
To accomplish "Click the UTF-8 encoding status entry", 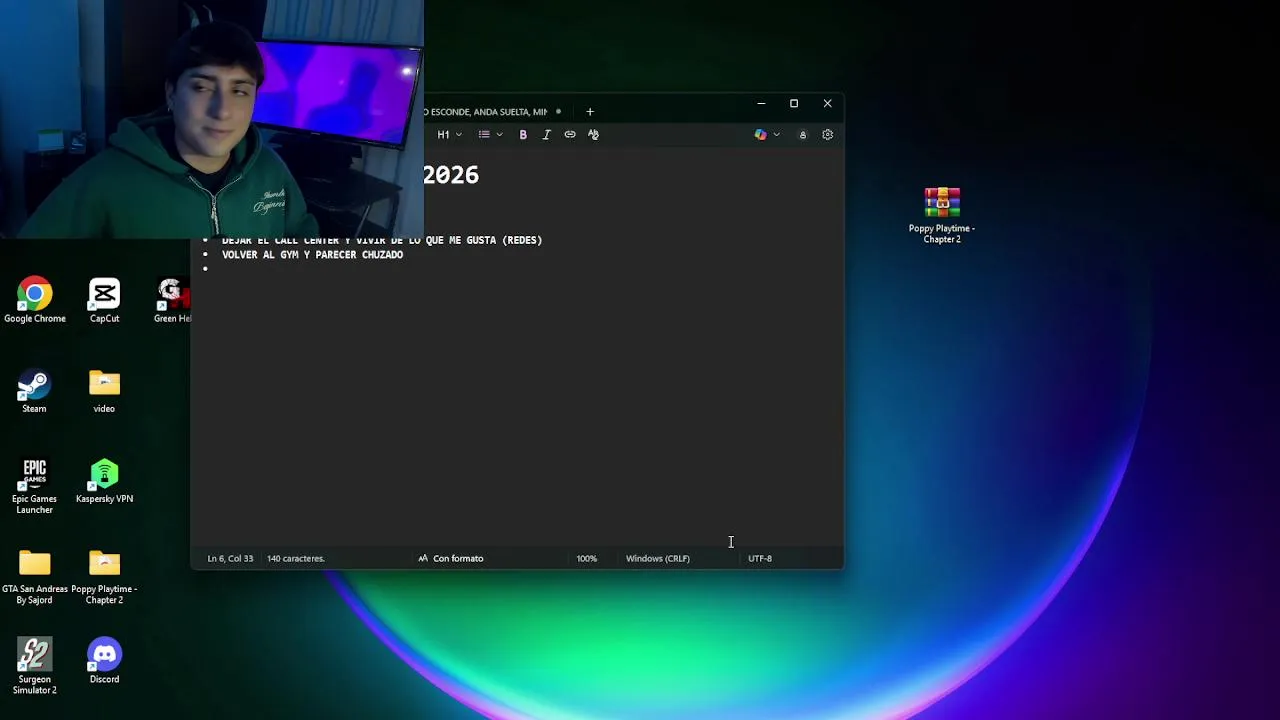I will tap(760, 559).
